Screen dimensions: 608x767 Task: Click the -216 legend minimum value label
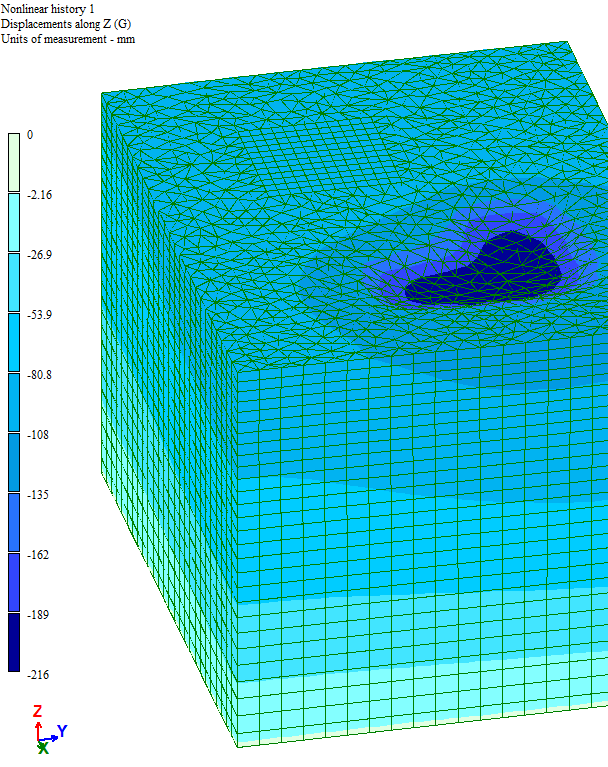38,675
